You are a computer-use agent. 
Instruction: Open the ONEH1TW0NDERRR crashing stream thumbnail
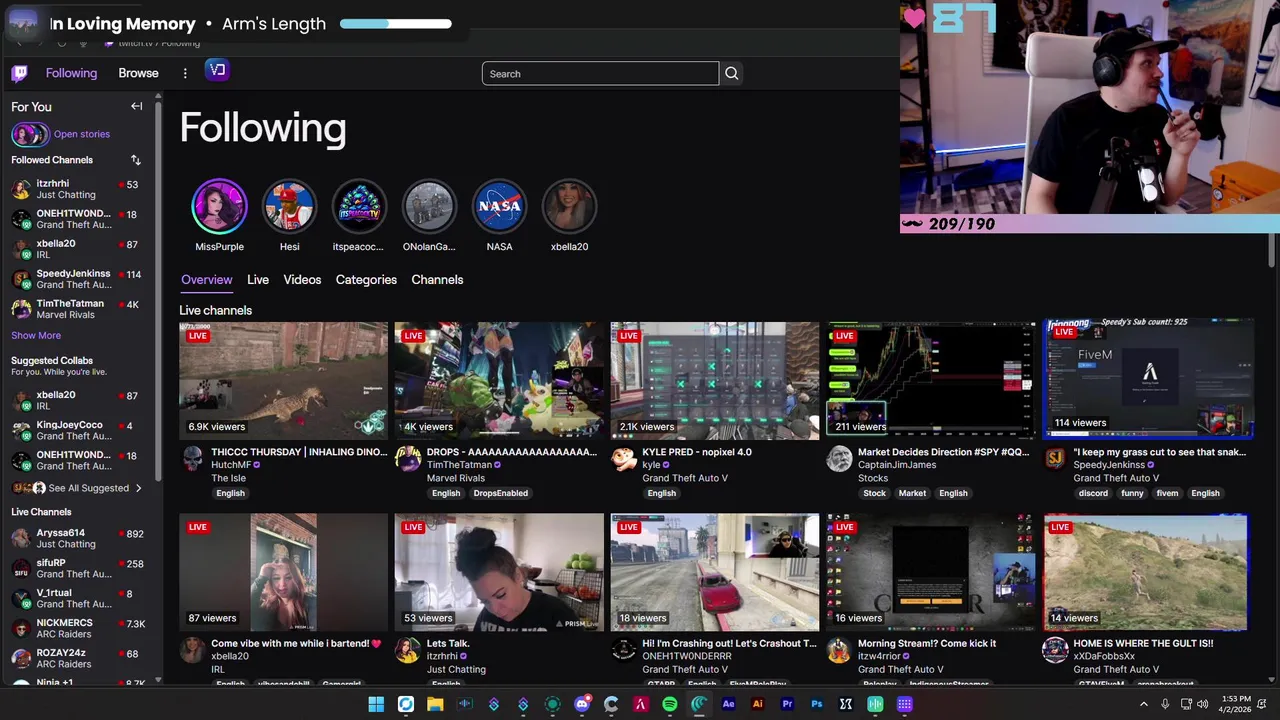[715, 572]
